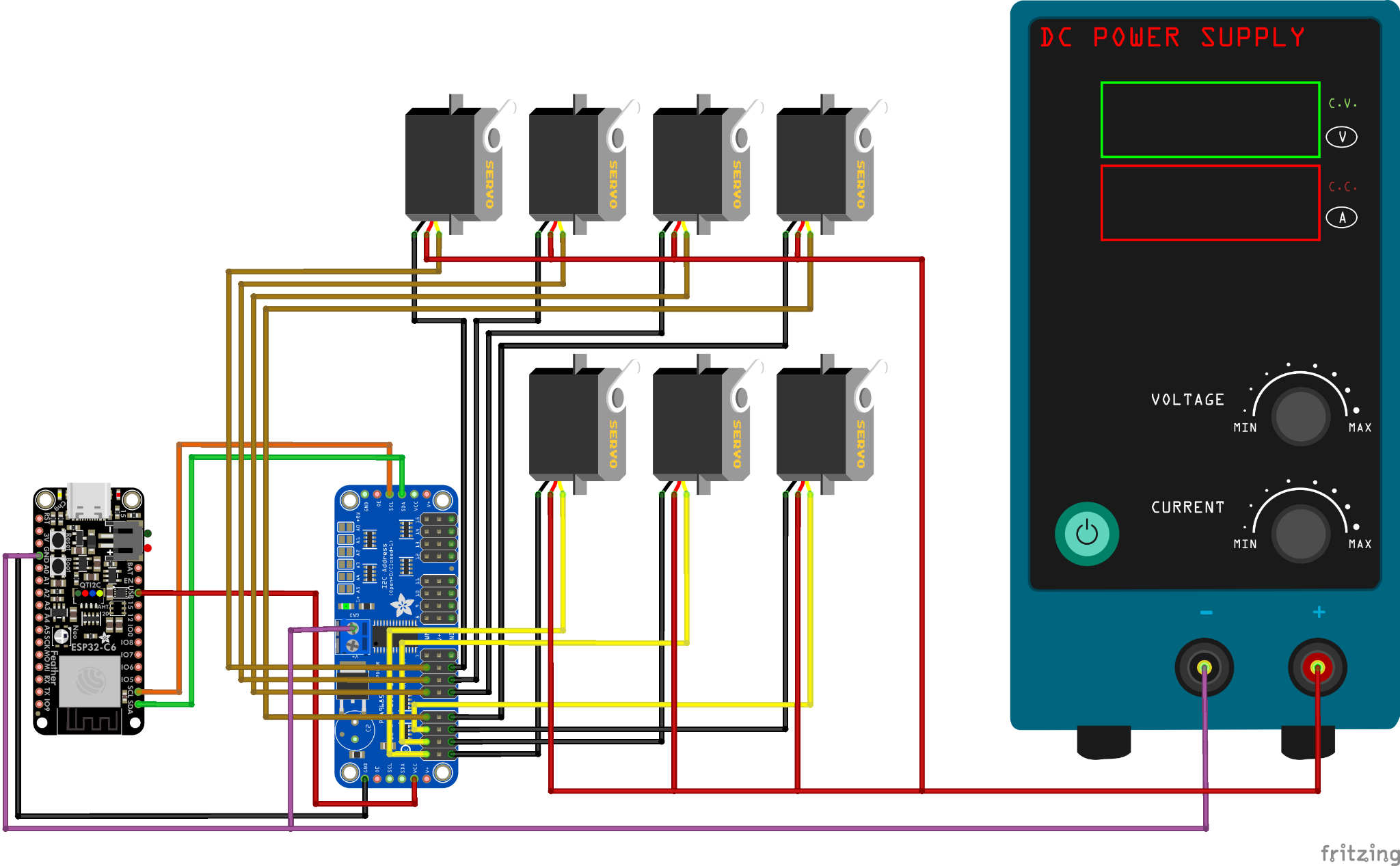
Task: Click the green-bordered voltage display
Action: click(1210, 120)
